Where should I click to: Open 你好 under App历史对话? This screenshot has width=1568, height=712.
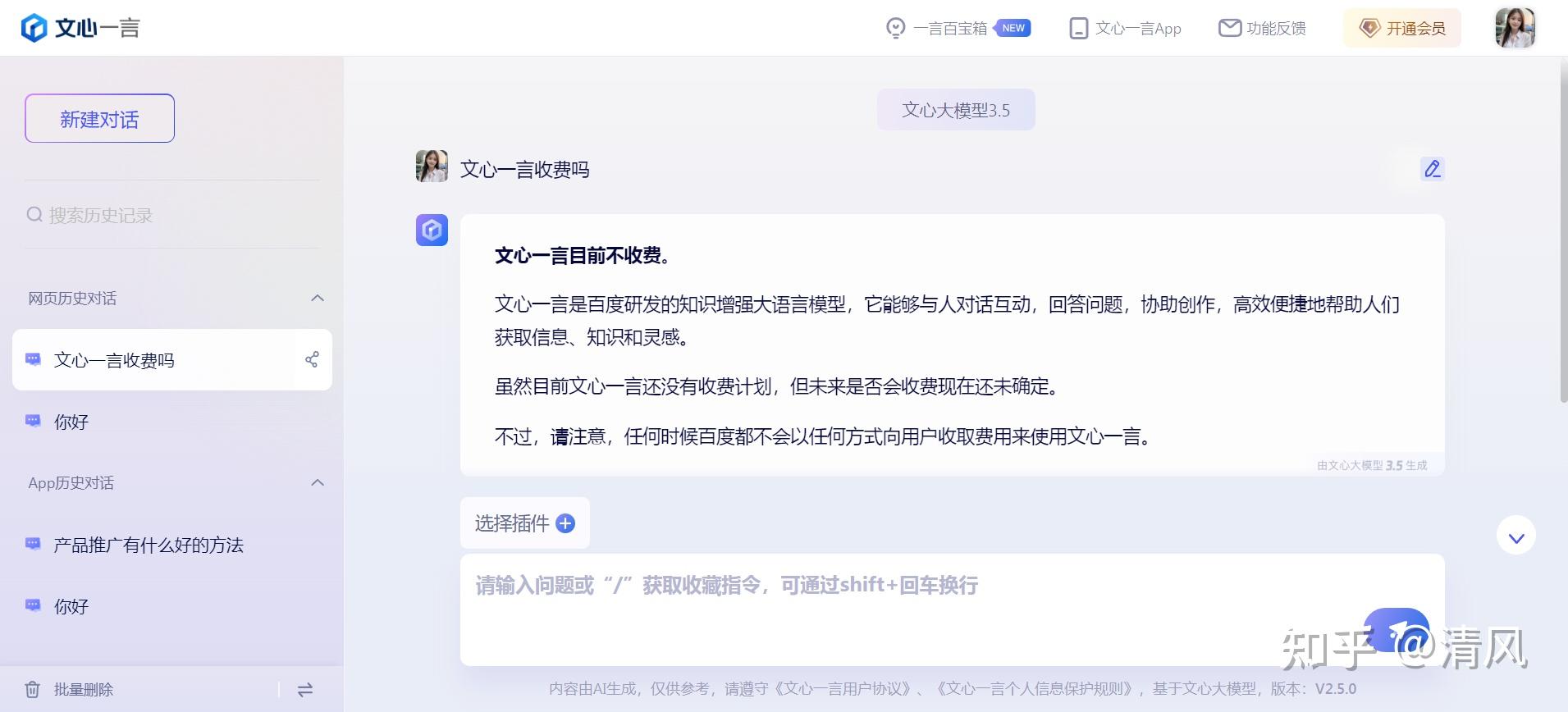tap(172, 606)
